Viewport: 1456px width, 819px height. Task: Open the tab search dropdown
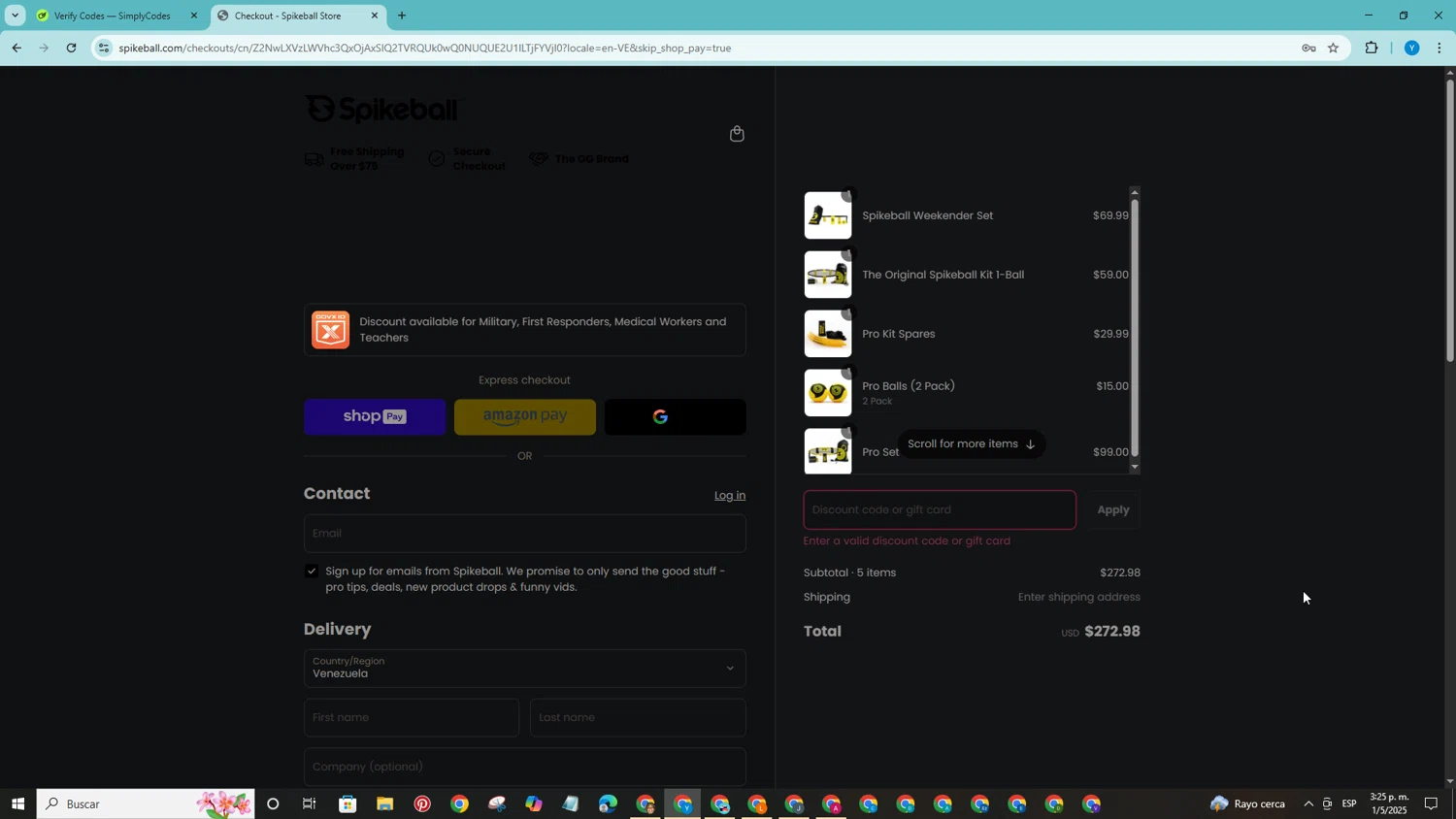point(15,16)
